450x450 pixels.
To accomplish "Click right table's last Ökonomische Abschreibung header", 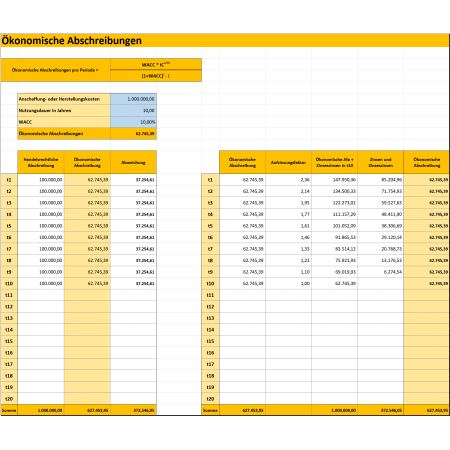I will (x=427, y=162).
